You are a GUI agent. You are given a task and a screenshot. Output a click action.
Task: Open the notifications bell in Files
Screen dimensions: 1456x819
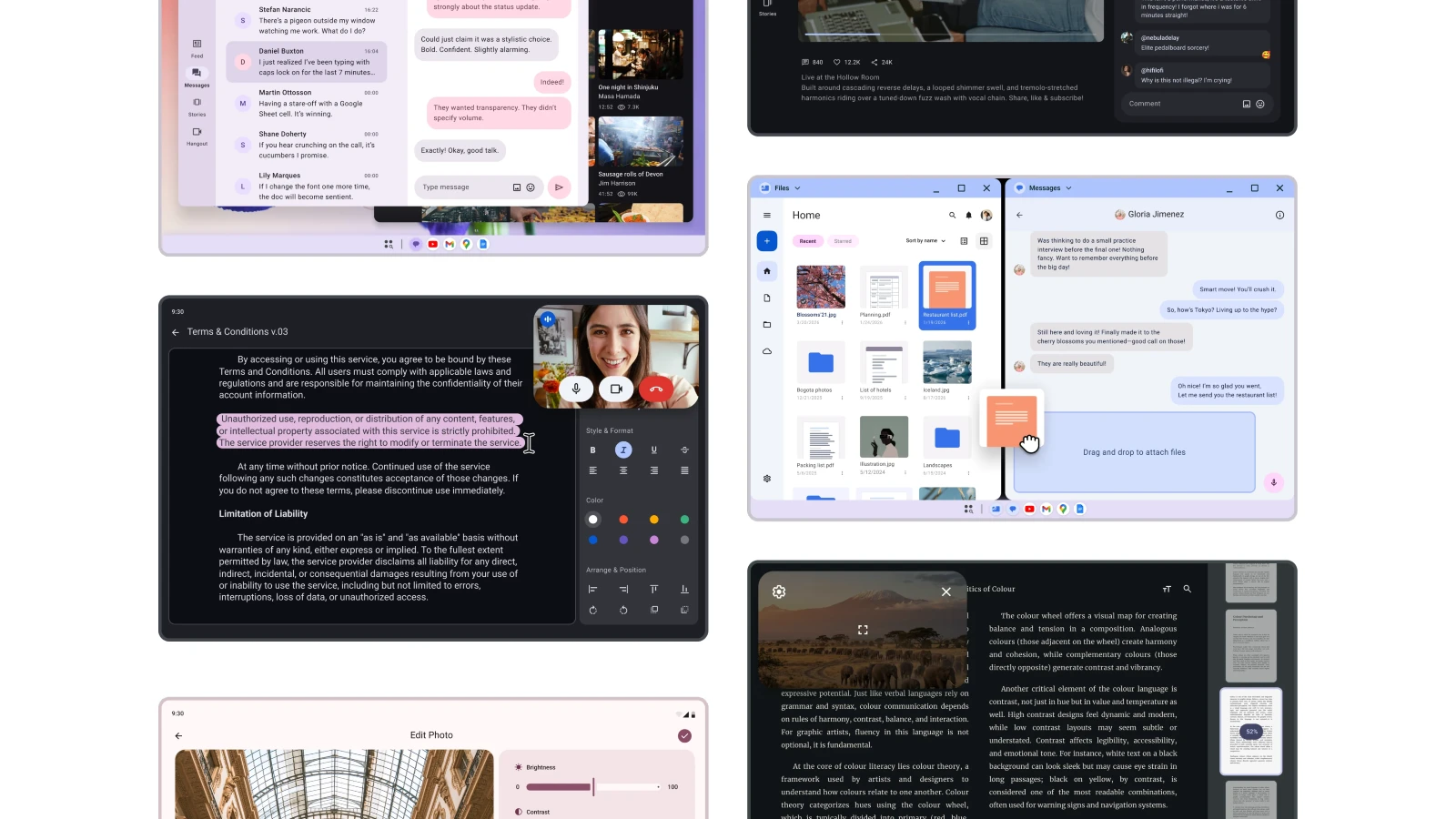click(968, 216)
